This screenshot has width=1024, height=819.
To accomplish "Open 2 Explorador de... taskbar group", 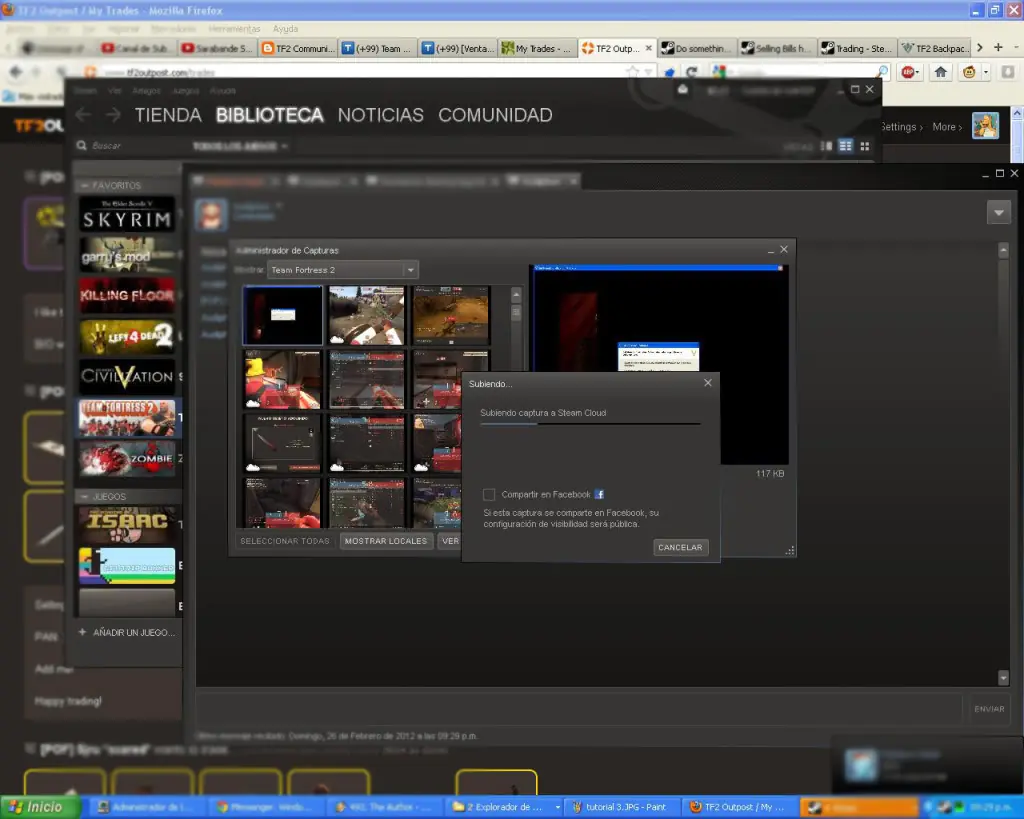I will coord(505,807).
